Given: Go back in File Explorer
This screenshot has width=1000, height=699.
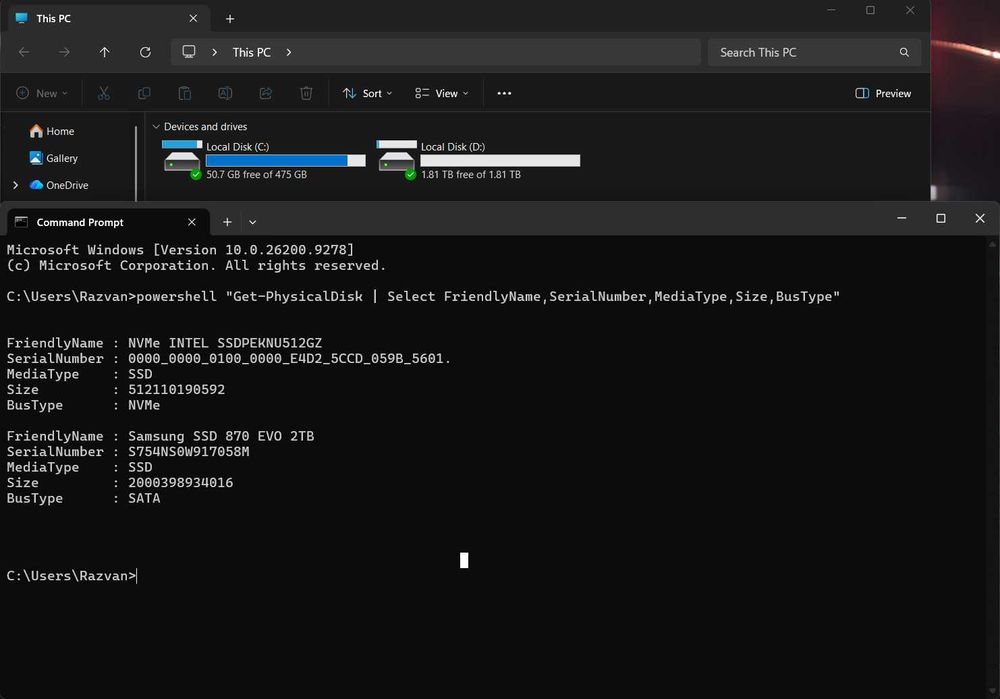Looking at the screenshot, I should click(24, 52).
